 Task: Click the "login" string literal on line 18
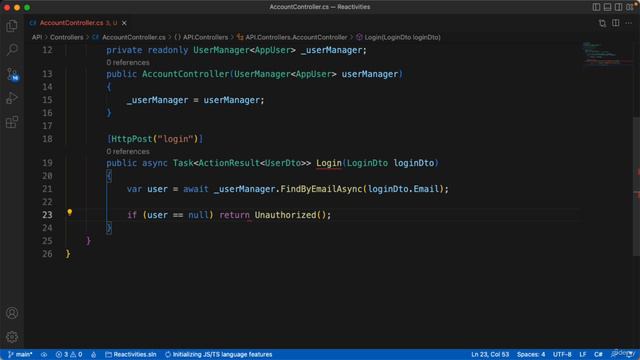click(175, 139)
